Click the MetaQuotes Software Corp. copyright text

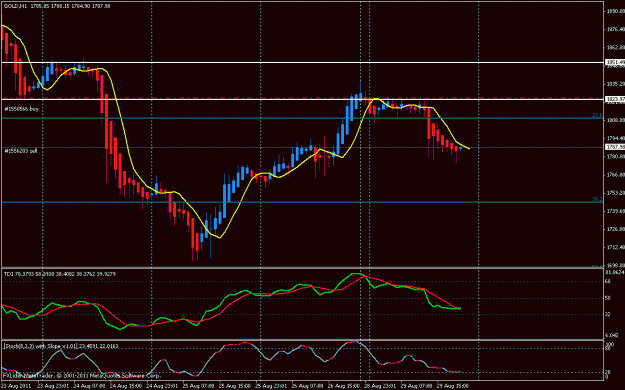82,376
